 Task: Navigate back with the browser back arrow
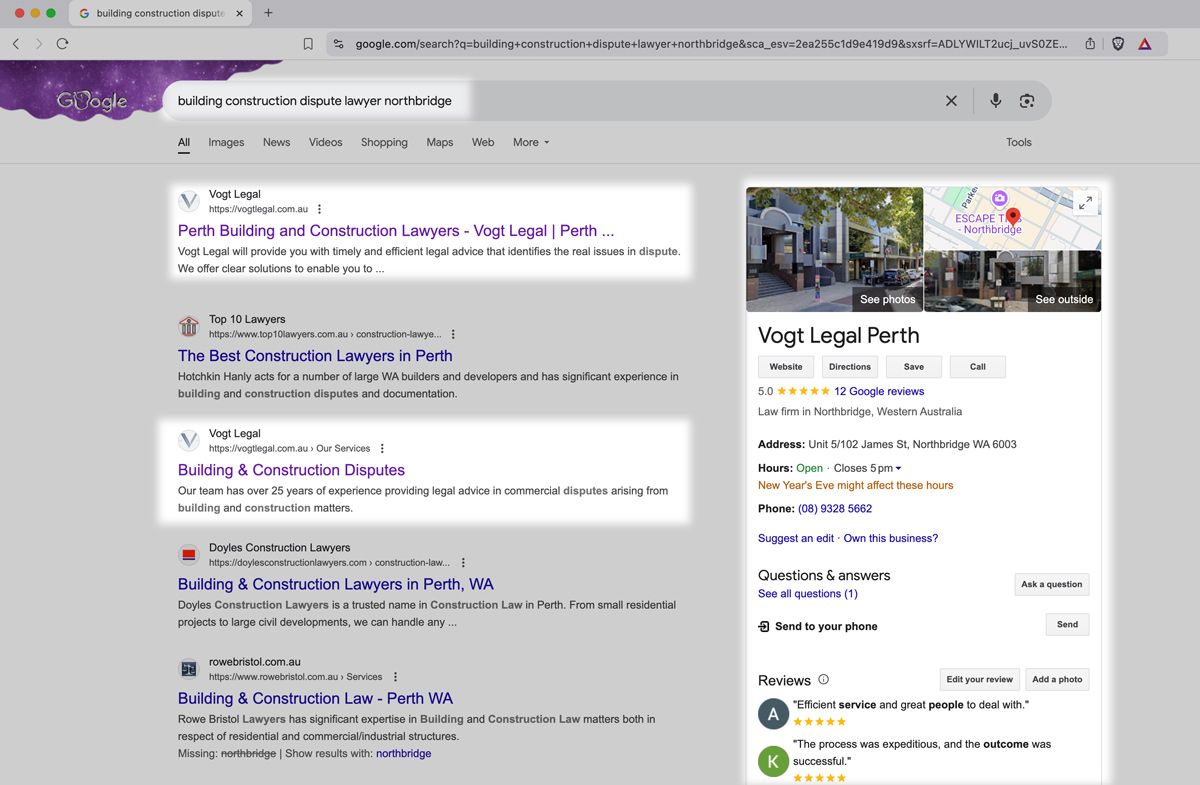tap(16, 43)
